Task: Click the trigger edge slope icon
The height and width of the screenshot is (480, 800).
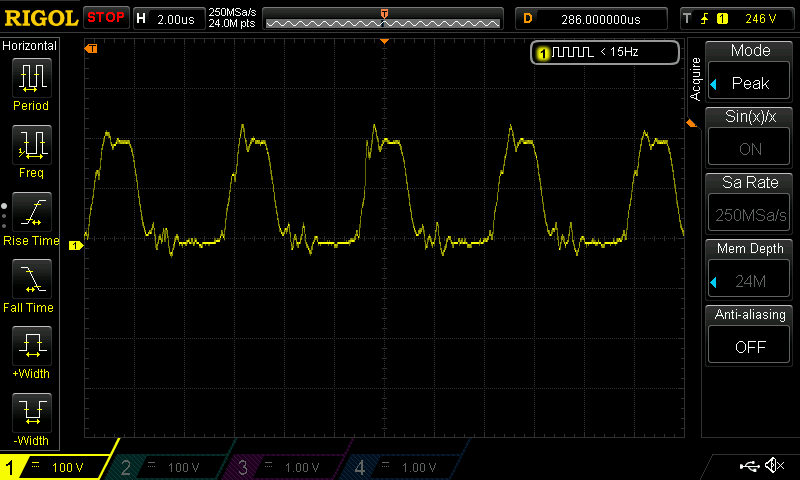Action: click(705, 19)
